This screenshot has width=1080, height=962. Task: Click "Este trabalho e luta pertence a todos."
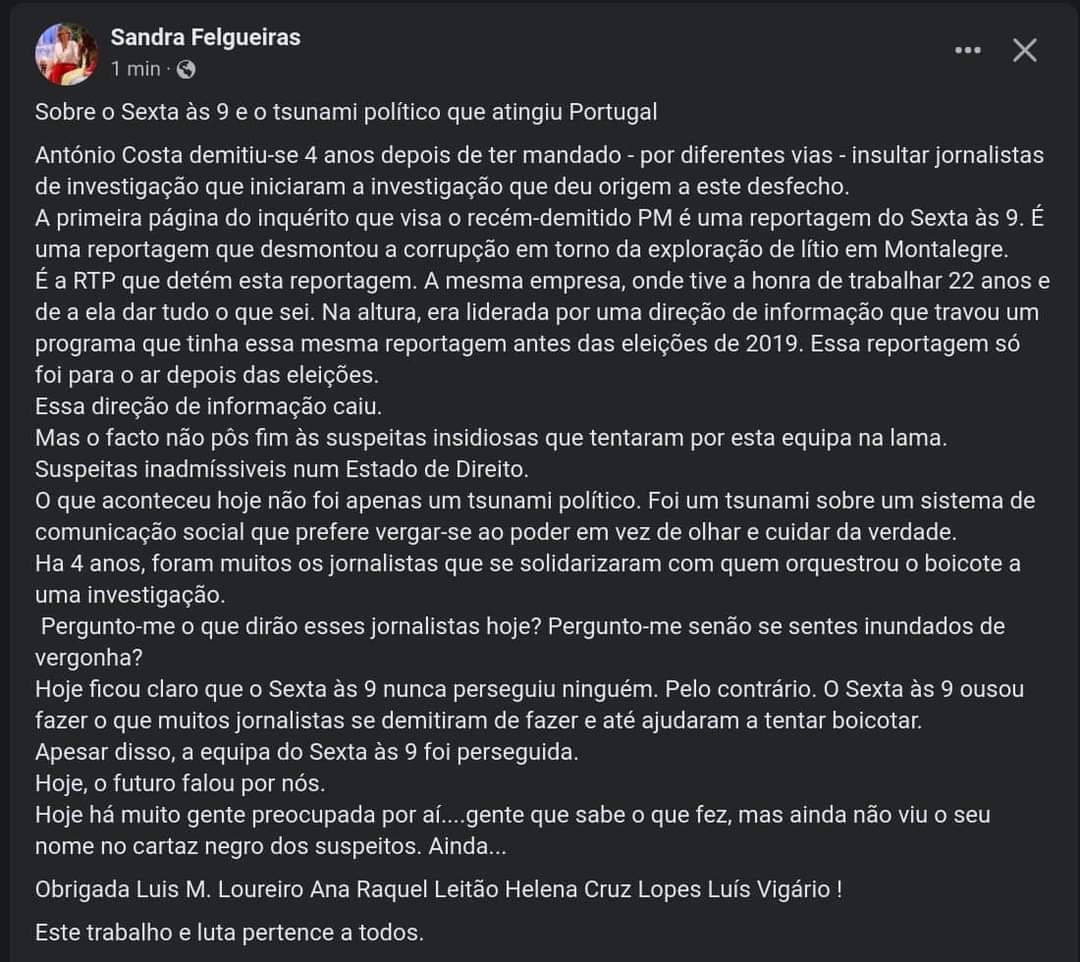pyautogui.click(x=229, y=933)
